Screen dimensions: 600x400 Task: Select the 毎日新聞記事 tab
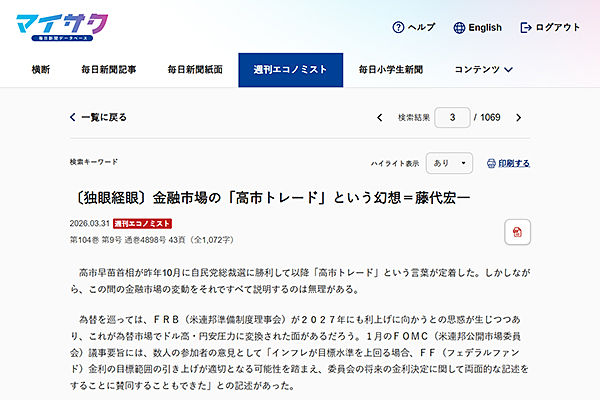click(109, 70)
